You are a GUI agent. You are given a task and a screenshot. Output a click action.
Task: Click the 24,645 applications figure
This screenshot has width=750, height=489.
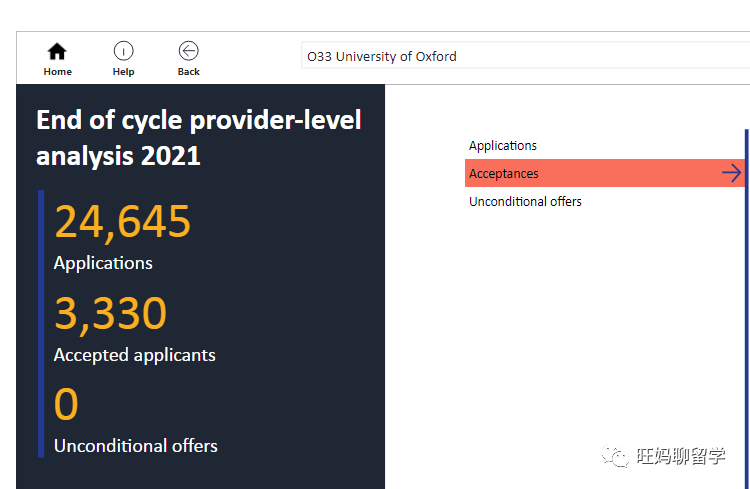coord(122,221)
